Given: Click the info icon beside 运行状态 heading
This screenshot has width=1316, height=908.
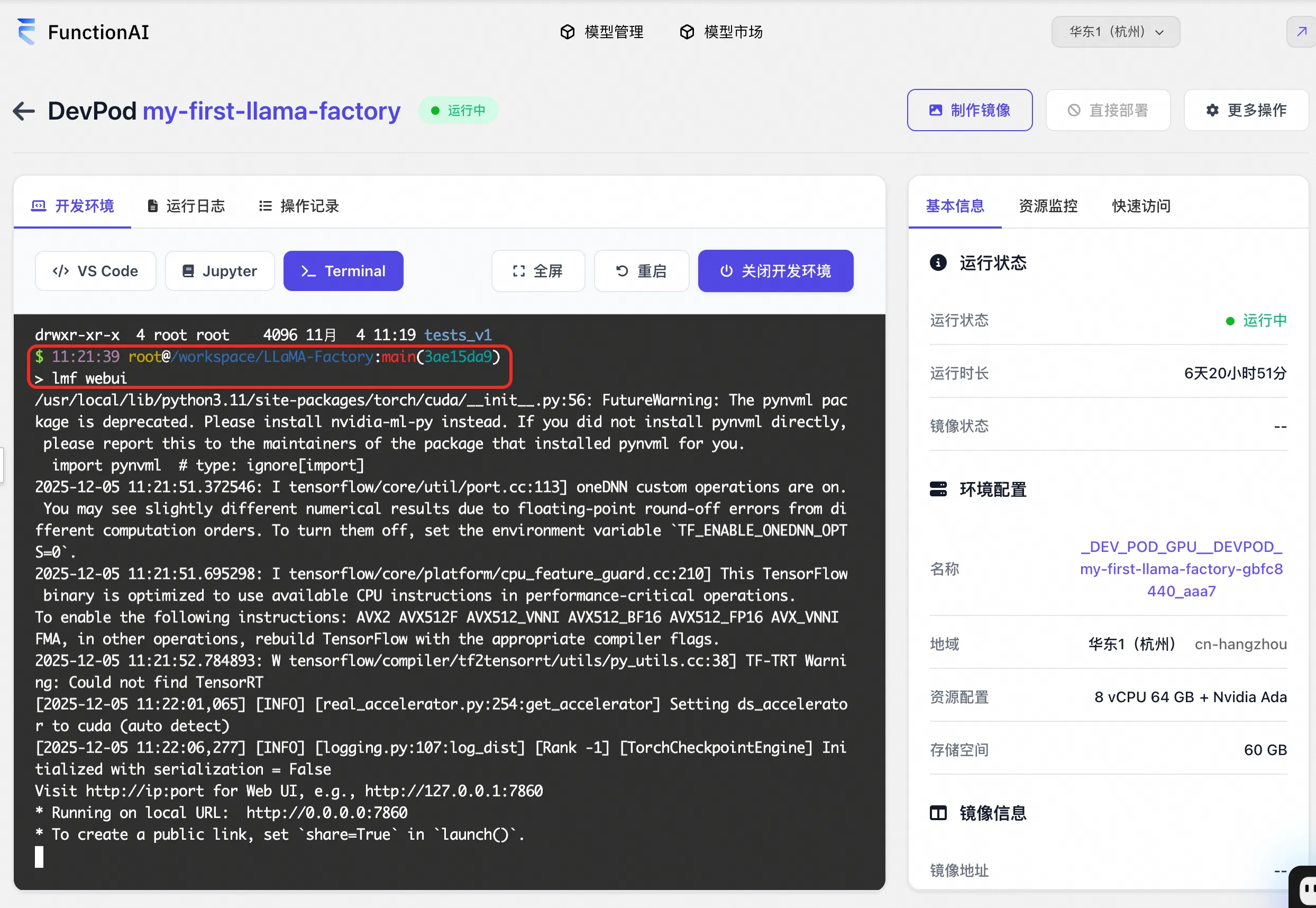Looking at the screenshot, I should (938, 263).
